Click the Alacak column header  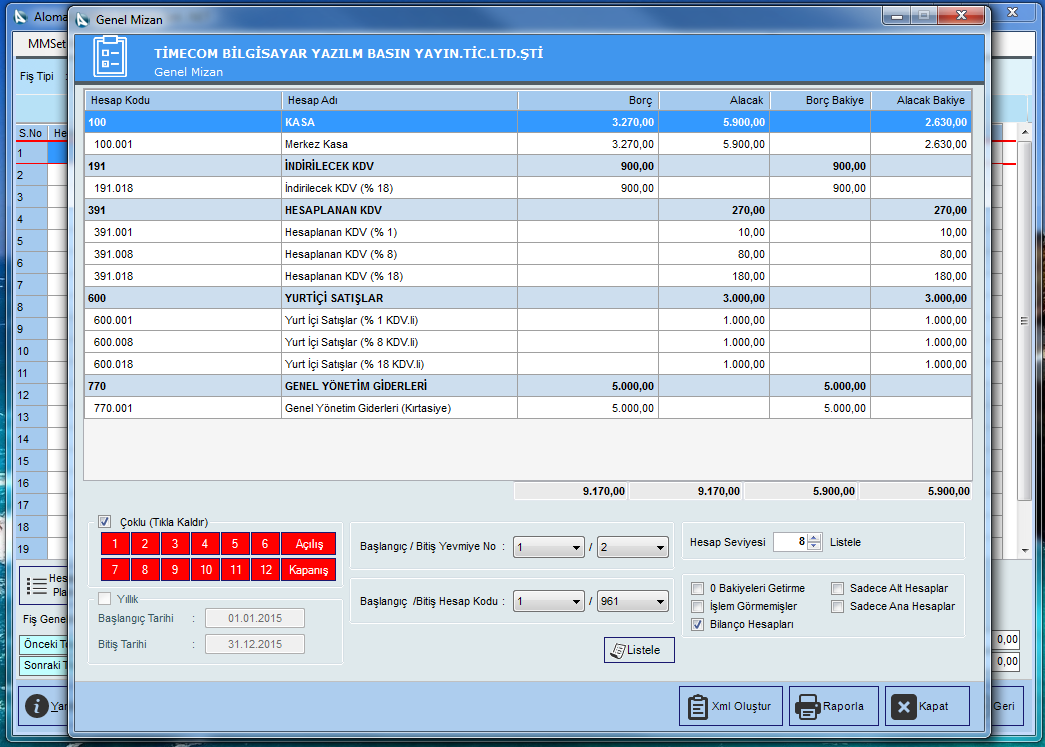click(x=714, y=101)
